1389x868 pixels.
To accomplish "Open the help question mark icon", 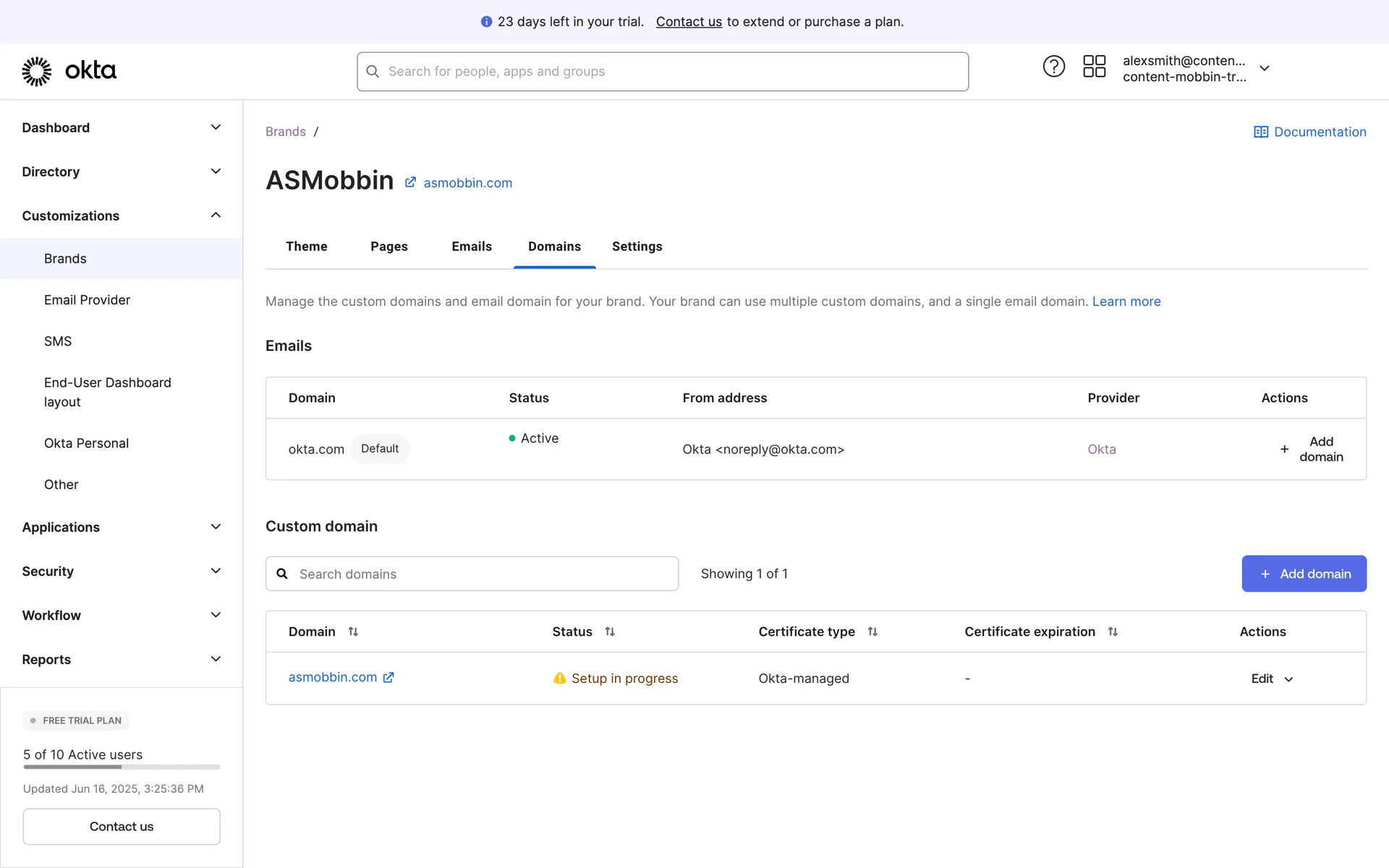I will click(x=1053, y=67).
